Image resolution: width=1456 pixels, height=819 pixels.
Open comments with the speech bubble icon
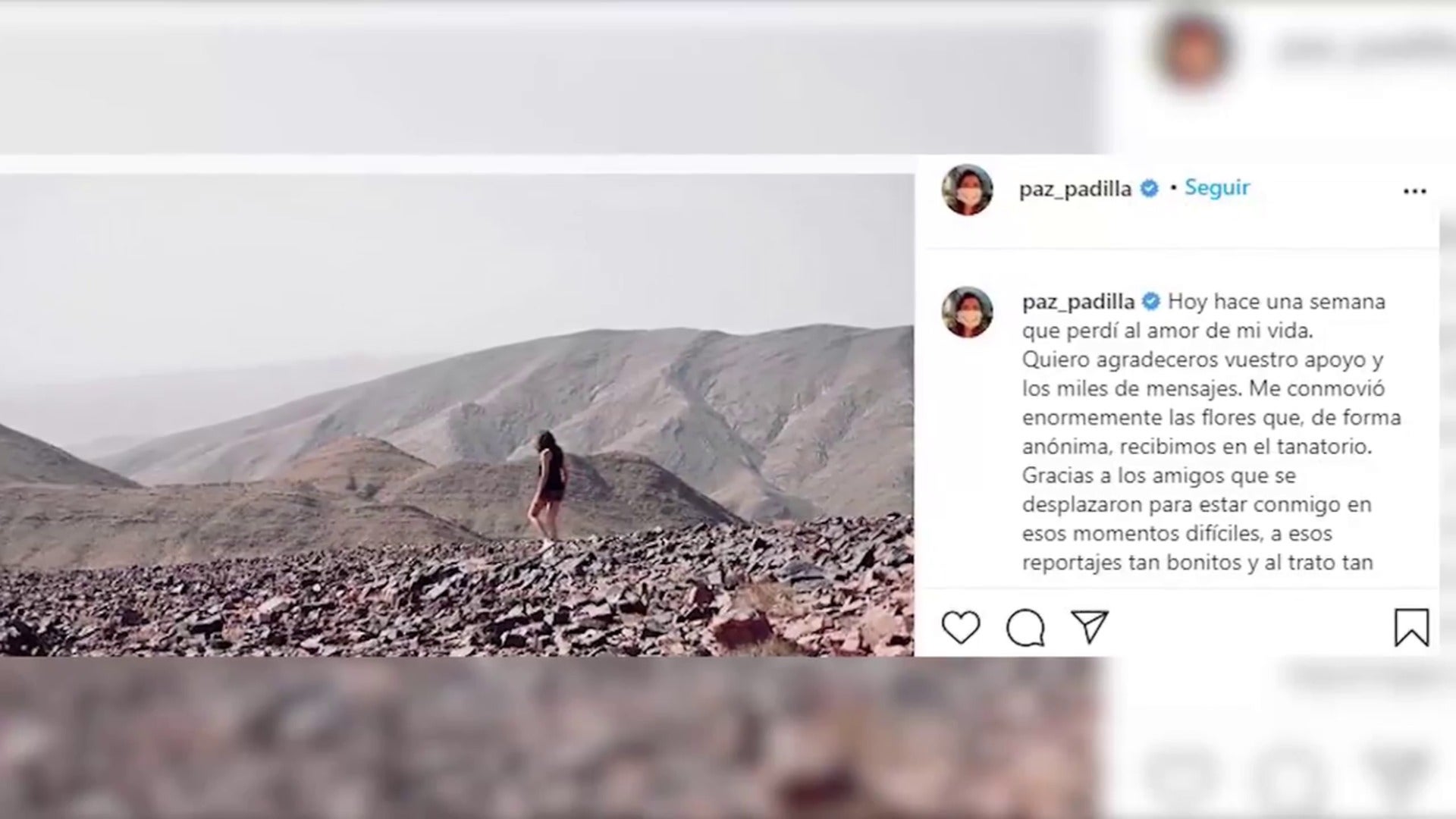pos(1025,628)
